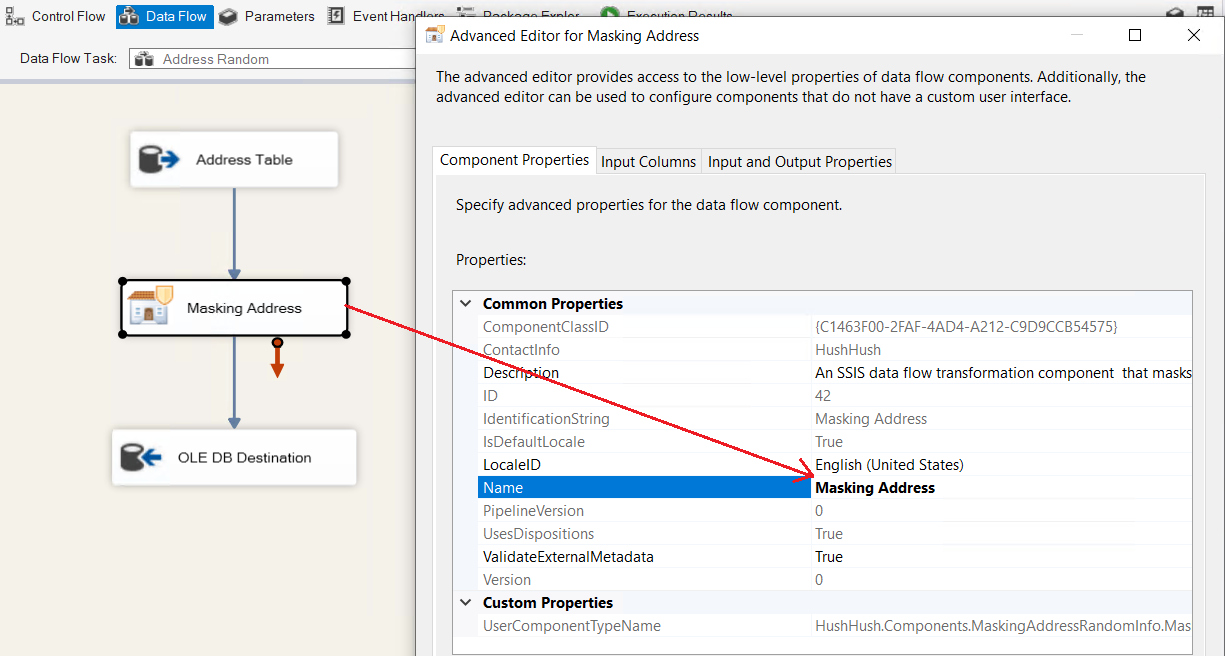This screenshot has height=656, width=1225.
Task: Click the Parameters tab icon
Action: point(229,16)
